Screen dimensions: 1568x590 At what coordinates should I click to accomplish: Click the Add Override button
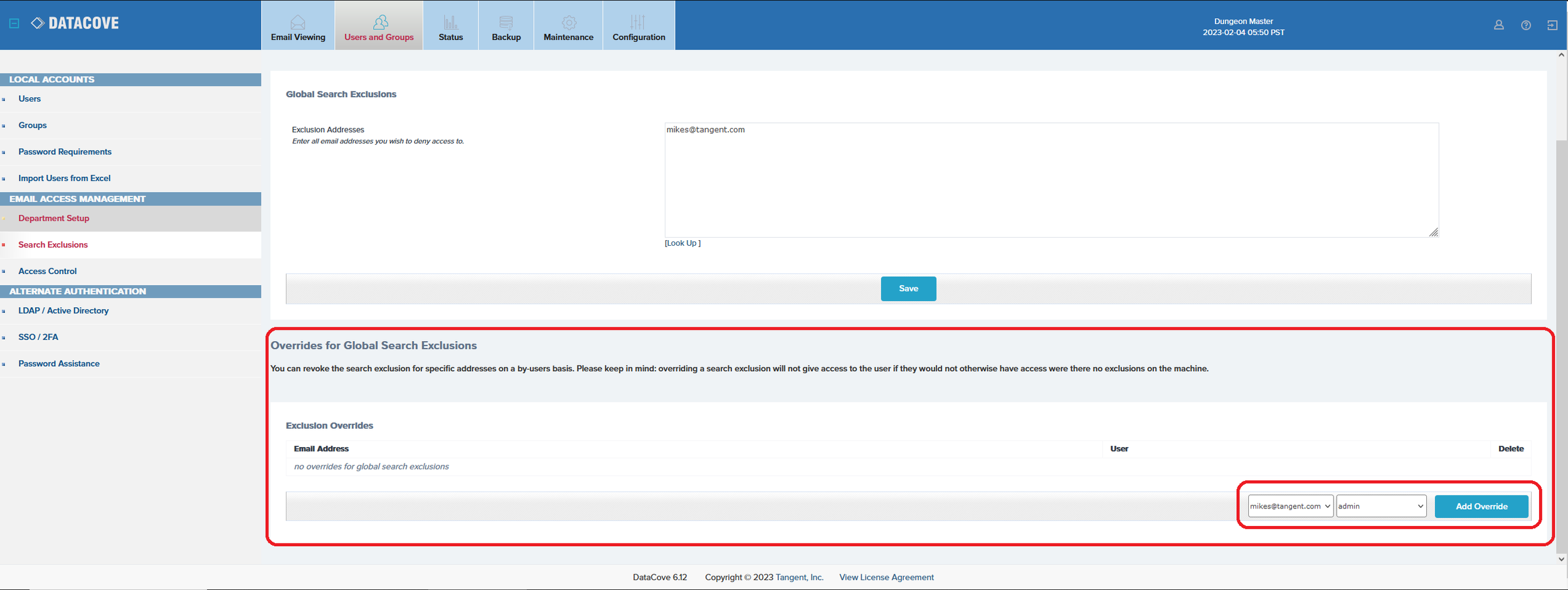tap(1481, 506)
